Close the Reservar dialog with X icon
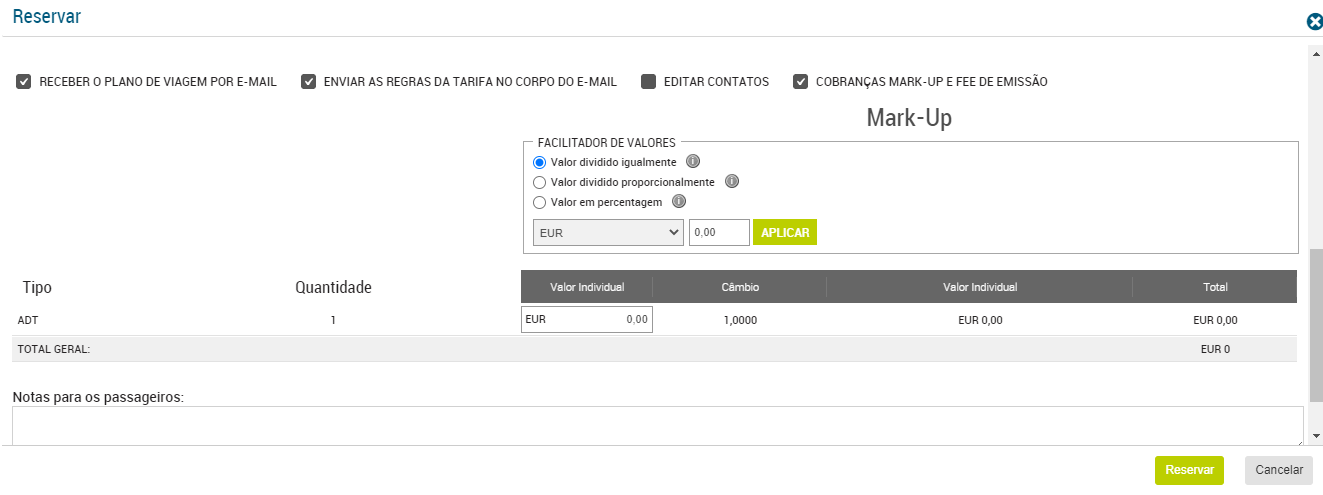The image size is (1323, 495). (1315, 22)
